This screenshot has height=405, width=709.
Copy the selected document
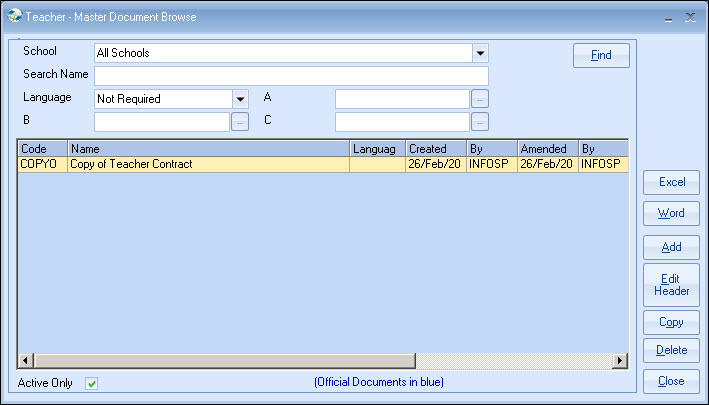671,322
